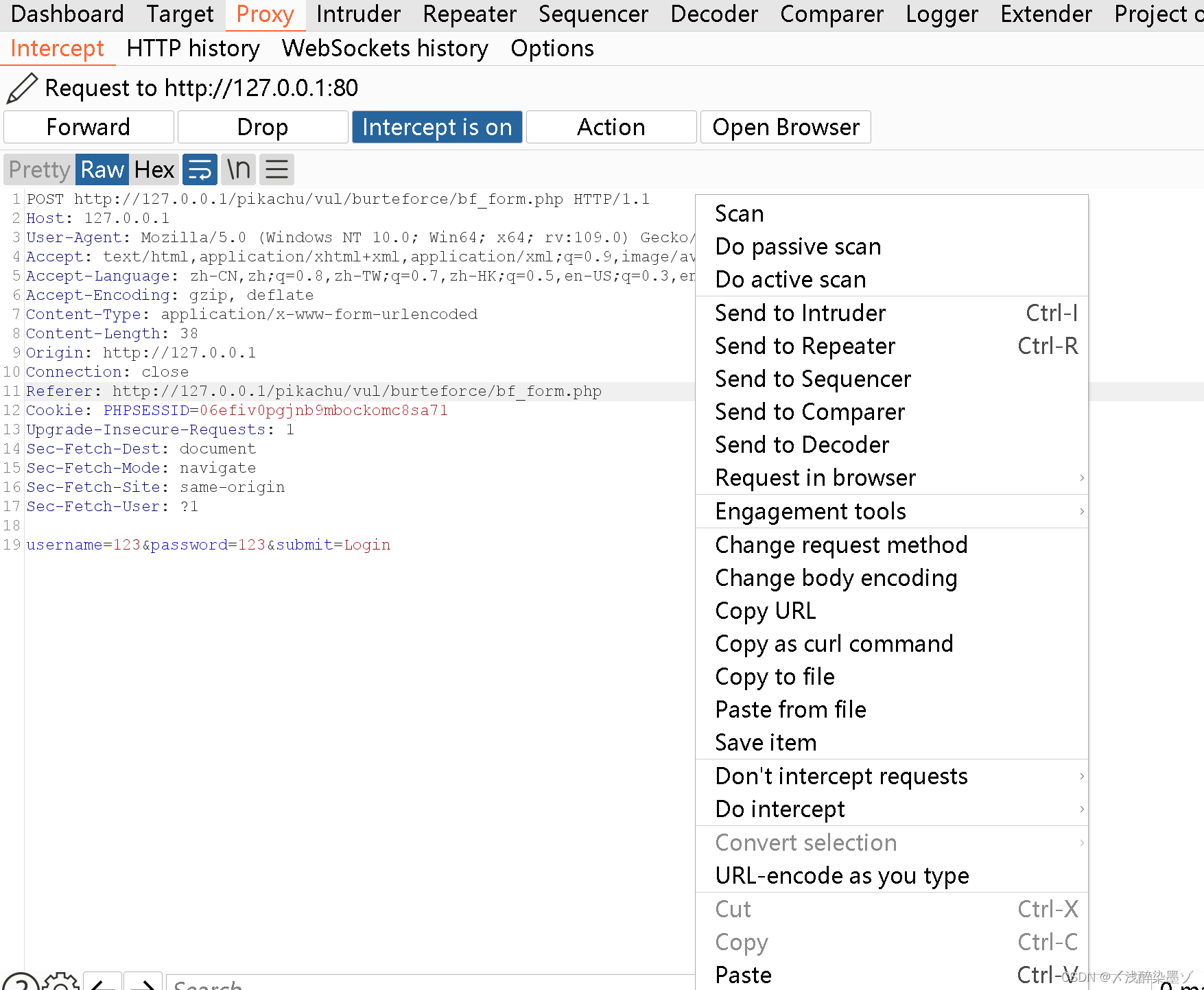The width and height of the screenshot is (1204, 990).
Task: Toggle the \n show non-printable characters icon
Action: tap(238, 169)
